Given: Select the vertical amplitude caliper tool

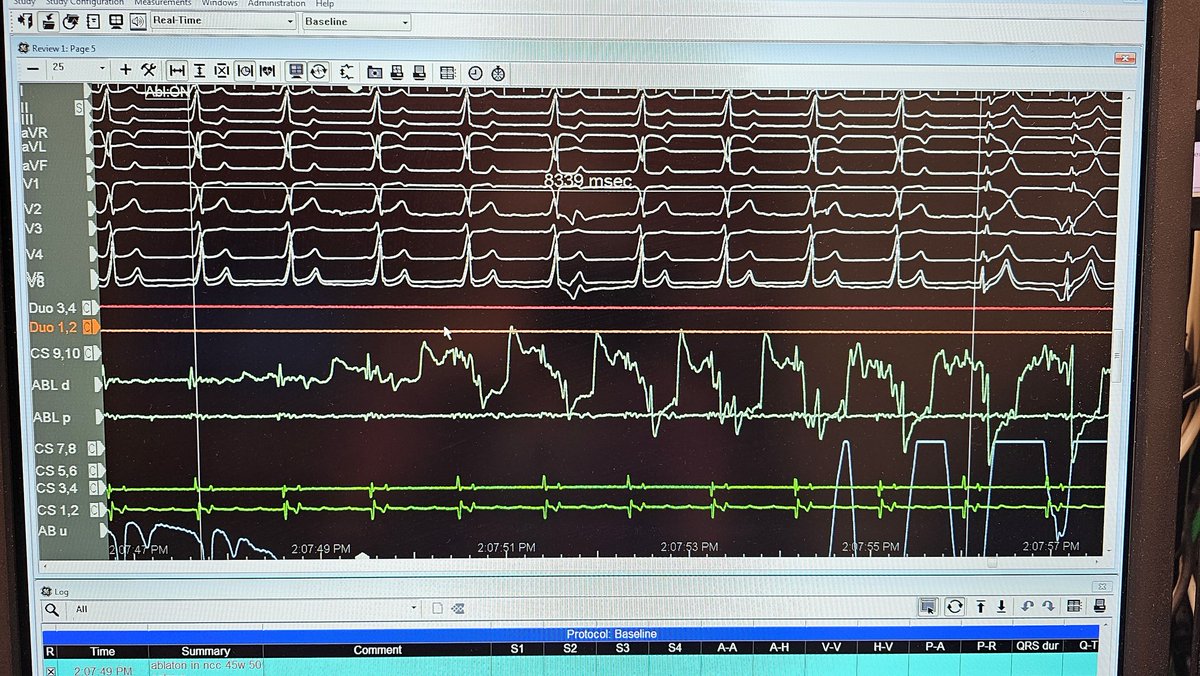Looking at the screenshot, I should [199, 71].
